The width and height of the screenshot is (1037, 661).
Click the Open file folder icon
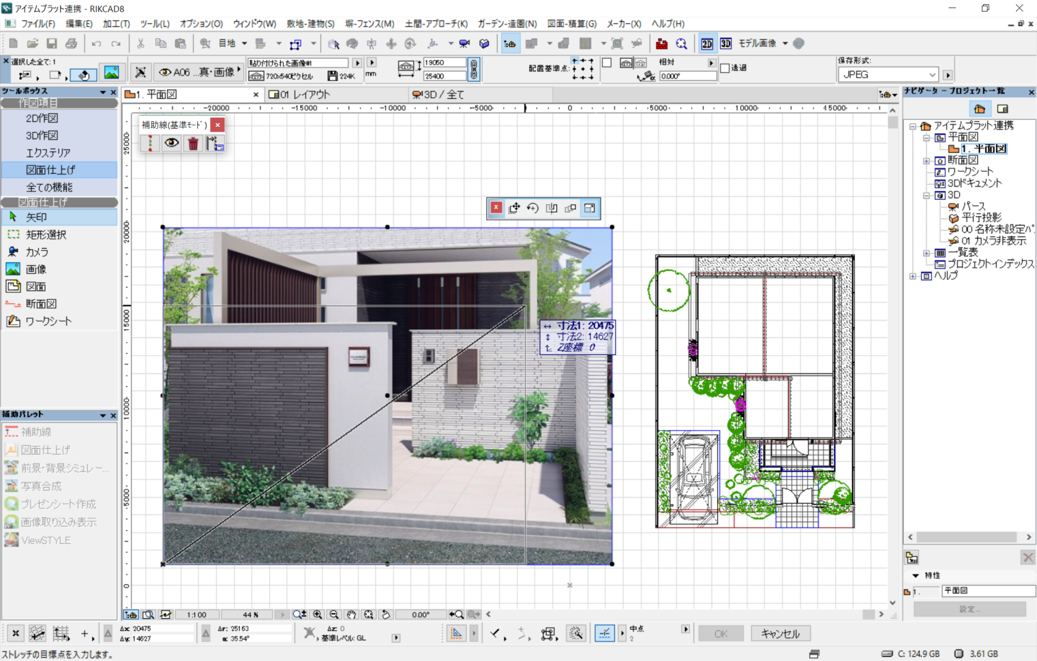pyautogui.click(x=32, y=44)
